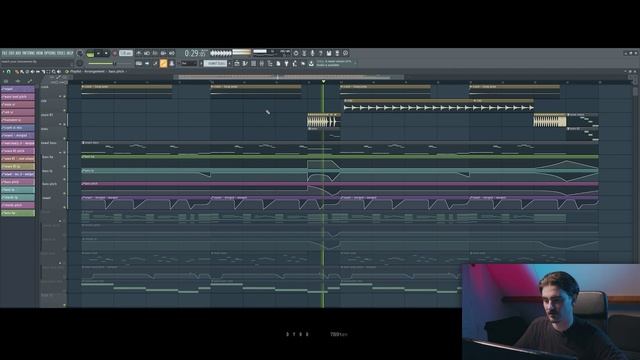The image size is (640, 360).
Task: Toggle mute switch on bass pitch track
Action: point(64,193)
